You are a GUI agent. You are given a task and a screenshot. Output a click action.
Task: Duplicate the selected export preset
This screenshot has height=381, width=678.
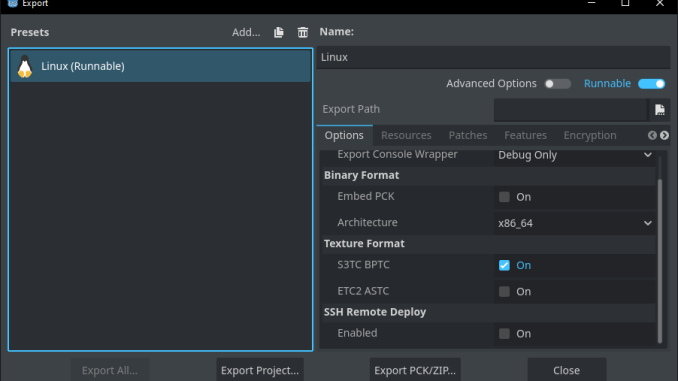click(279, 32)
